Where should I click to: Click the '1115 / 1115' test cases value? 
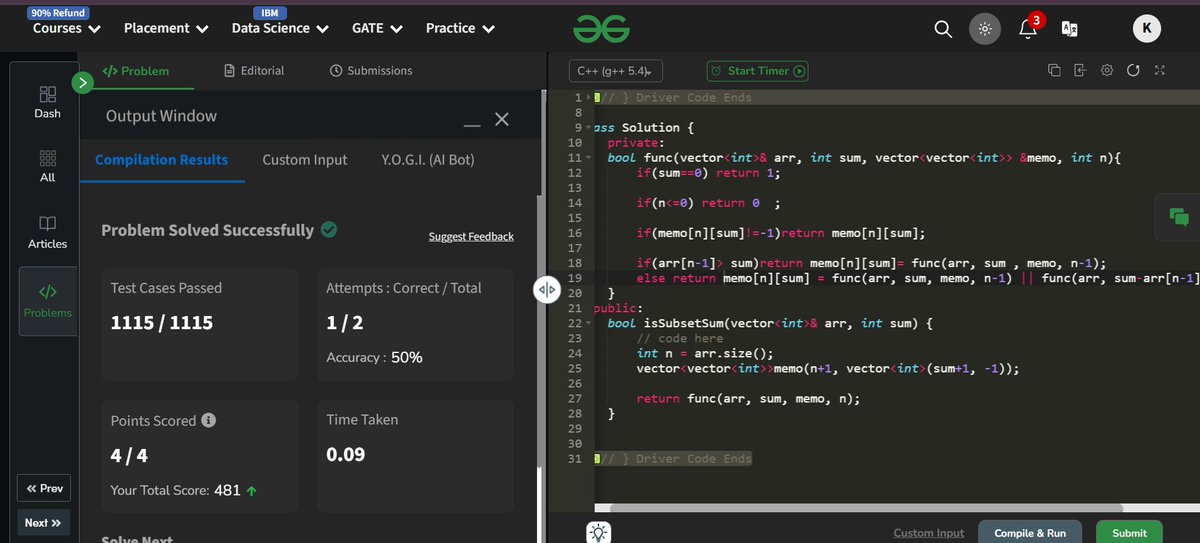(x=162, y=323)
